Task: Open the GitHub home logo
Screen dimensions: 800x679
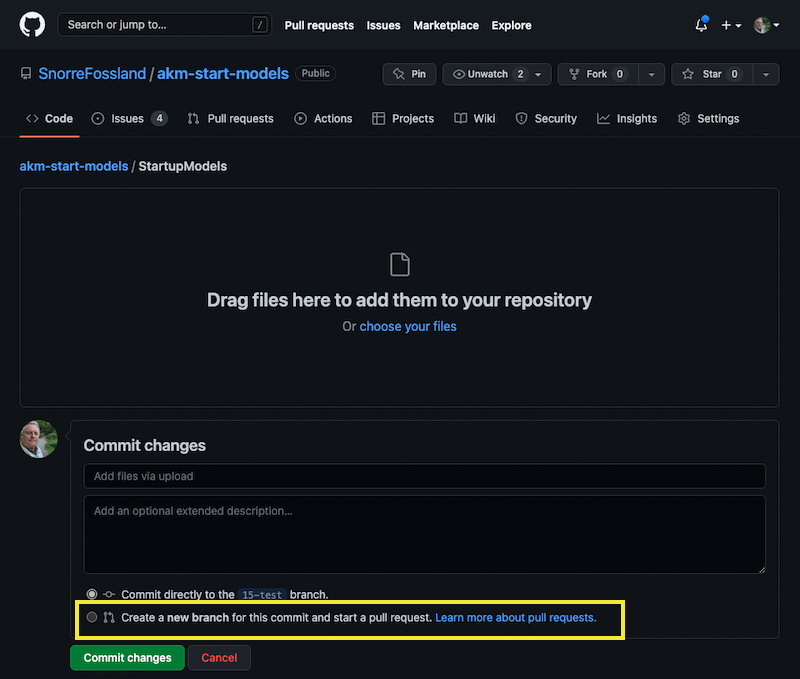Action: [32, 24]
